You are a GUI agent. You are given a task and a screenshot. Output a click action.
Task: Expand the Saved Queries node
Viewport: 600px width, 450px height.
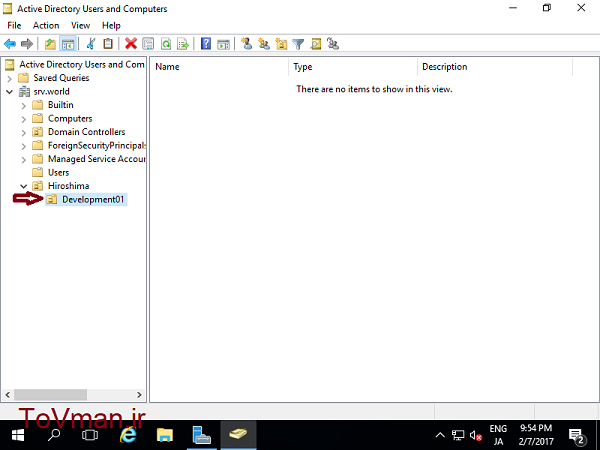pos(10,78)
